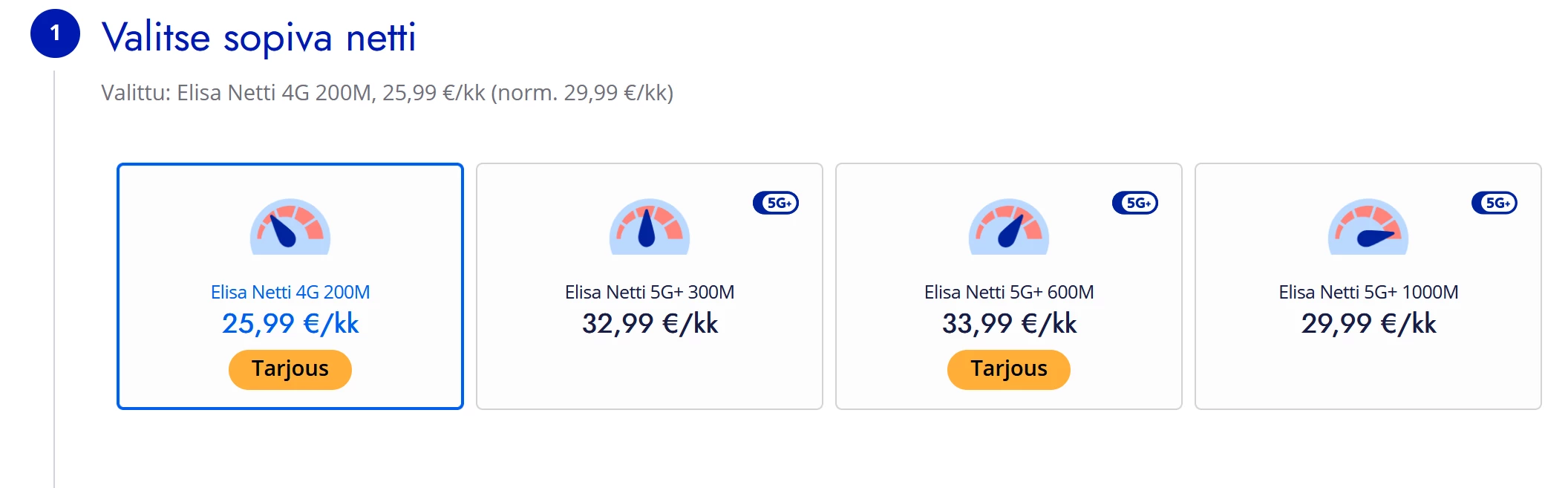
Task: Click the 5G+ badge on 600M card
Action: (x=1135, y=203)
